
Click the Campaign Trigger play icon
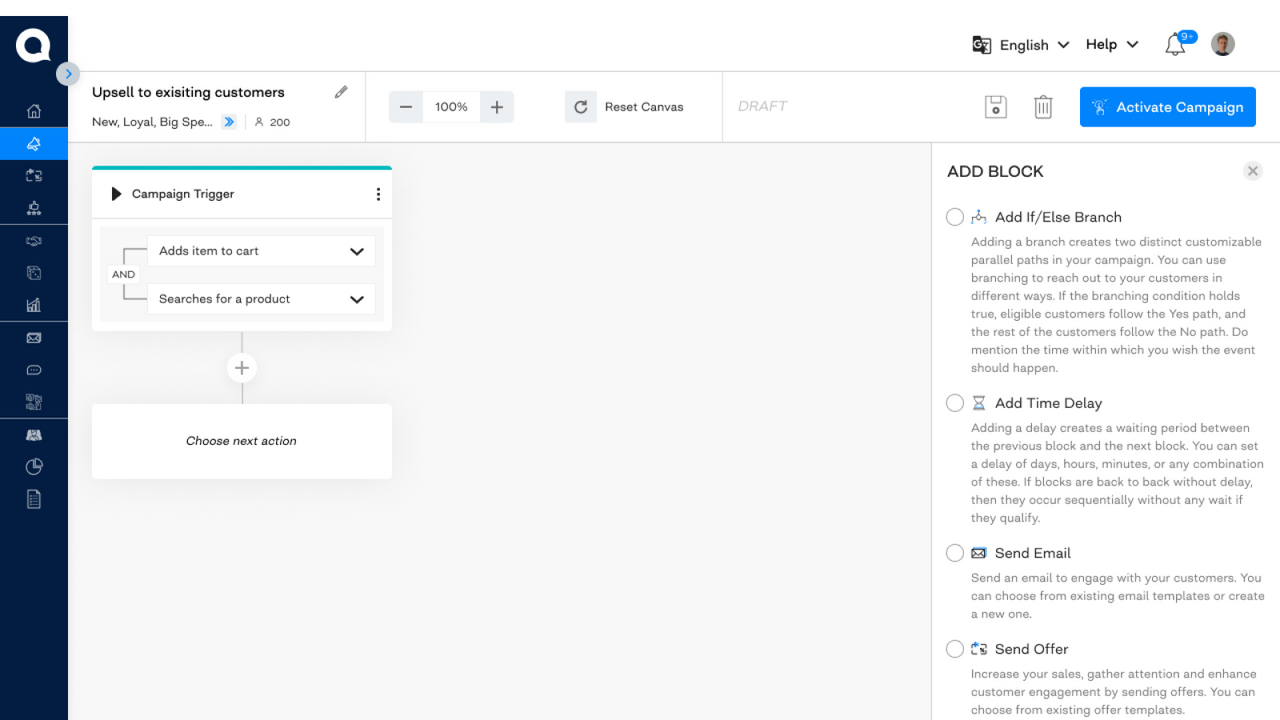(x=116, y=194)
